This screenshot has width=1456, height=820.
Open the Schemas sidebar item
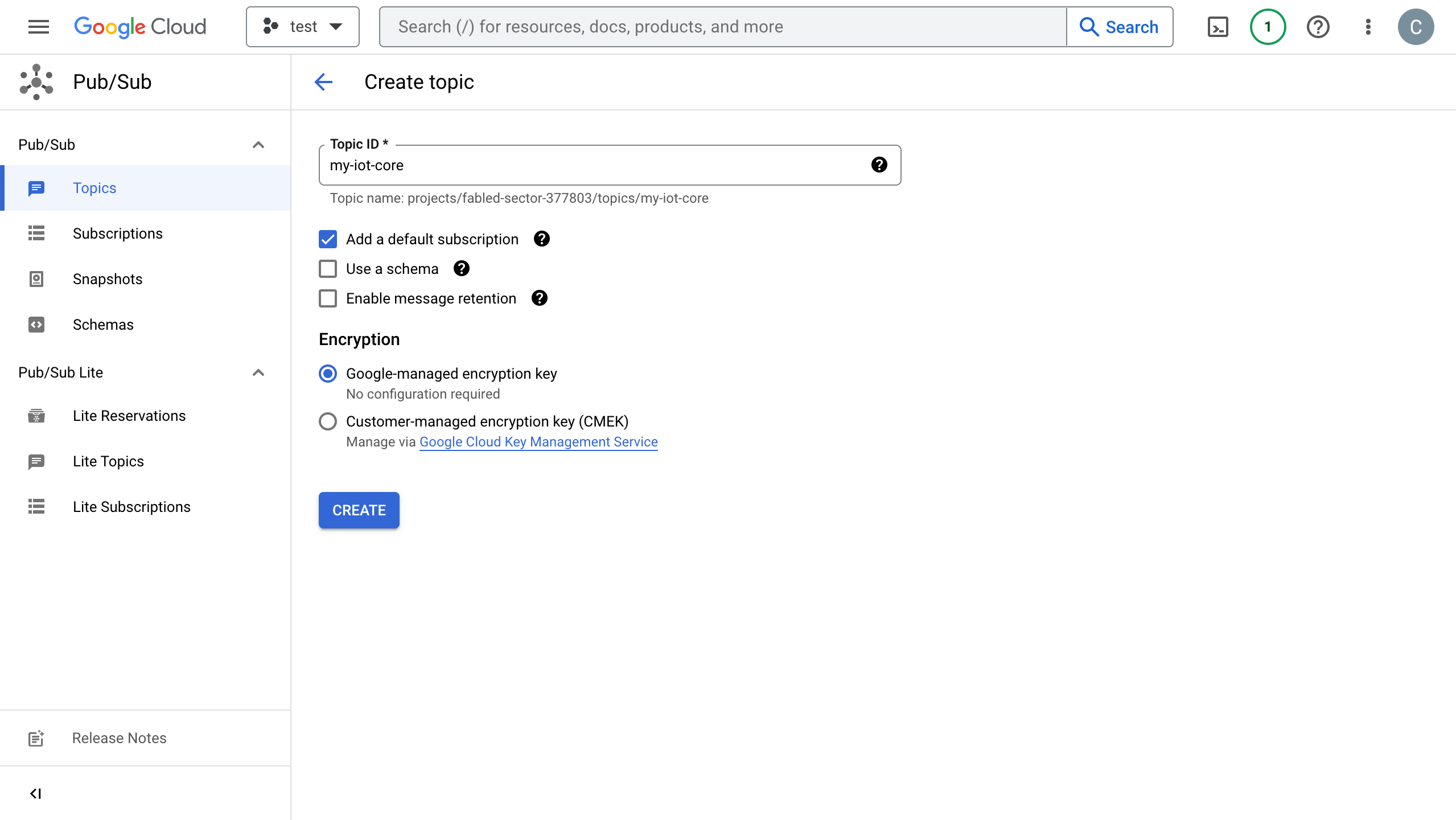pyautogui.click(x=102, y=324)
